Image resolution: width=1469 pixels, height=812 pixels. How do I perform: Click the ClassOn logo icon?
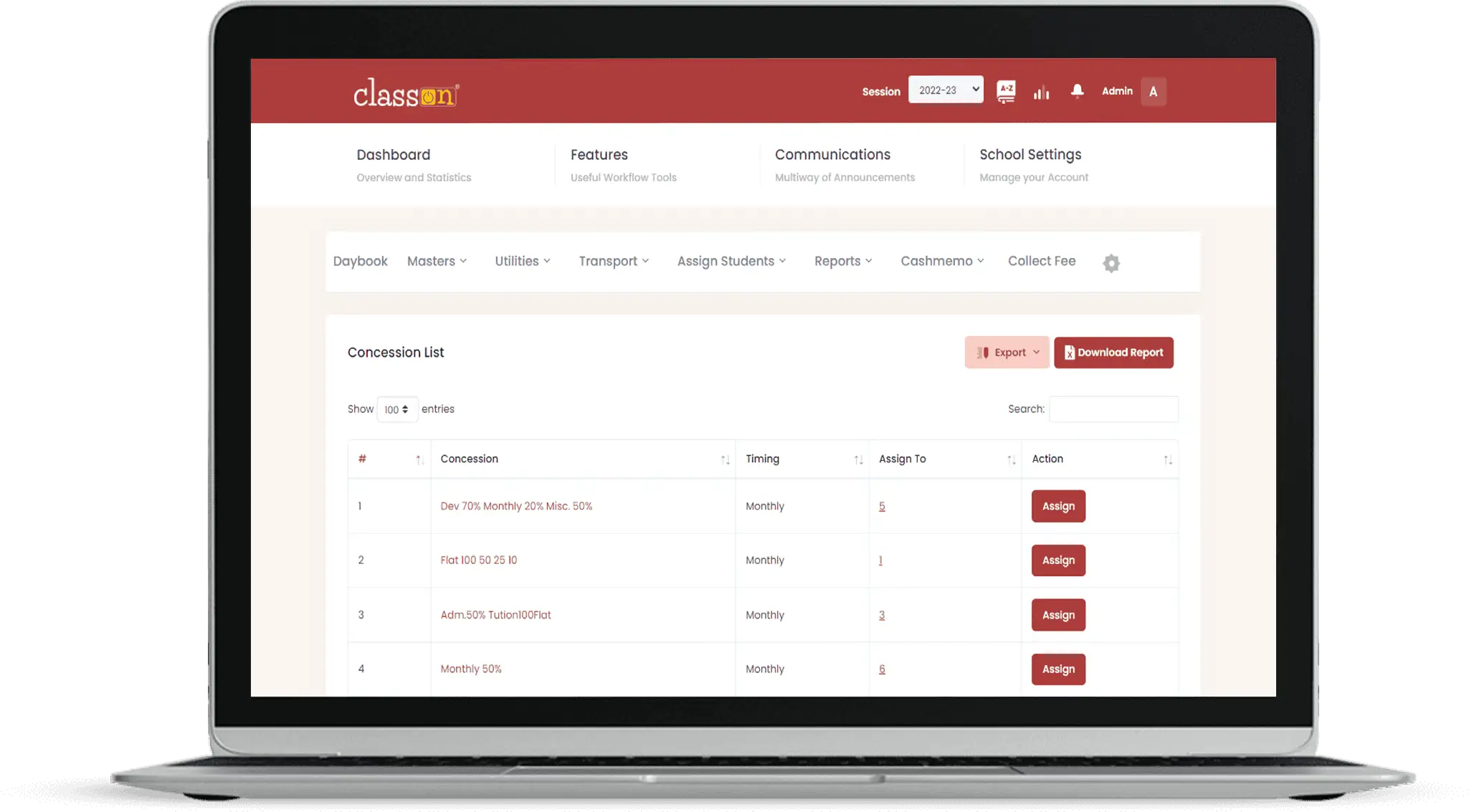407,91
